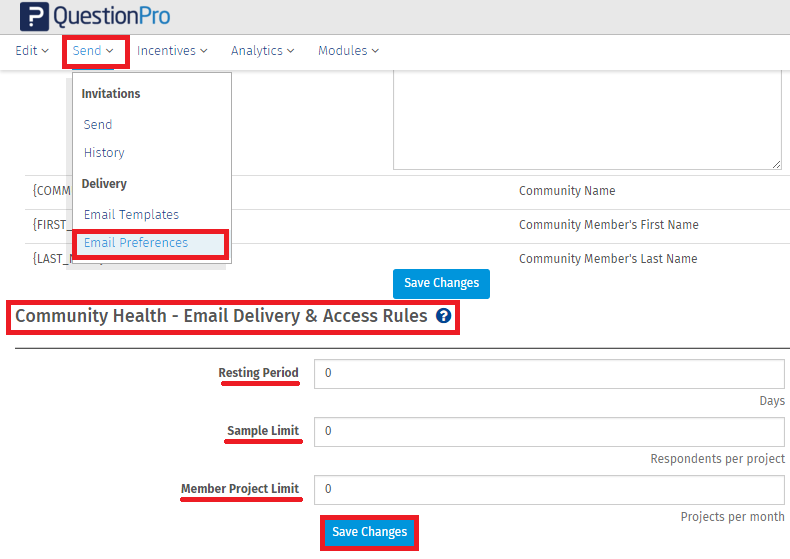The width and height of the screenshot is (790, 559).
Task: Choose Send under Invitations
Action: click(98, 124)
